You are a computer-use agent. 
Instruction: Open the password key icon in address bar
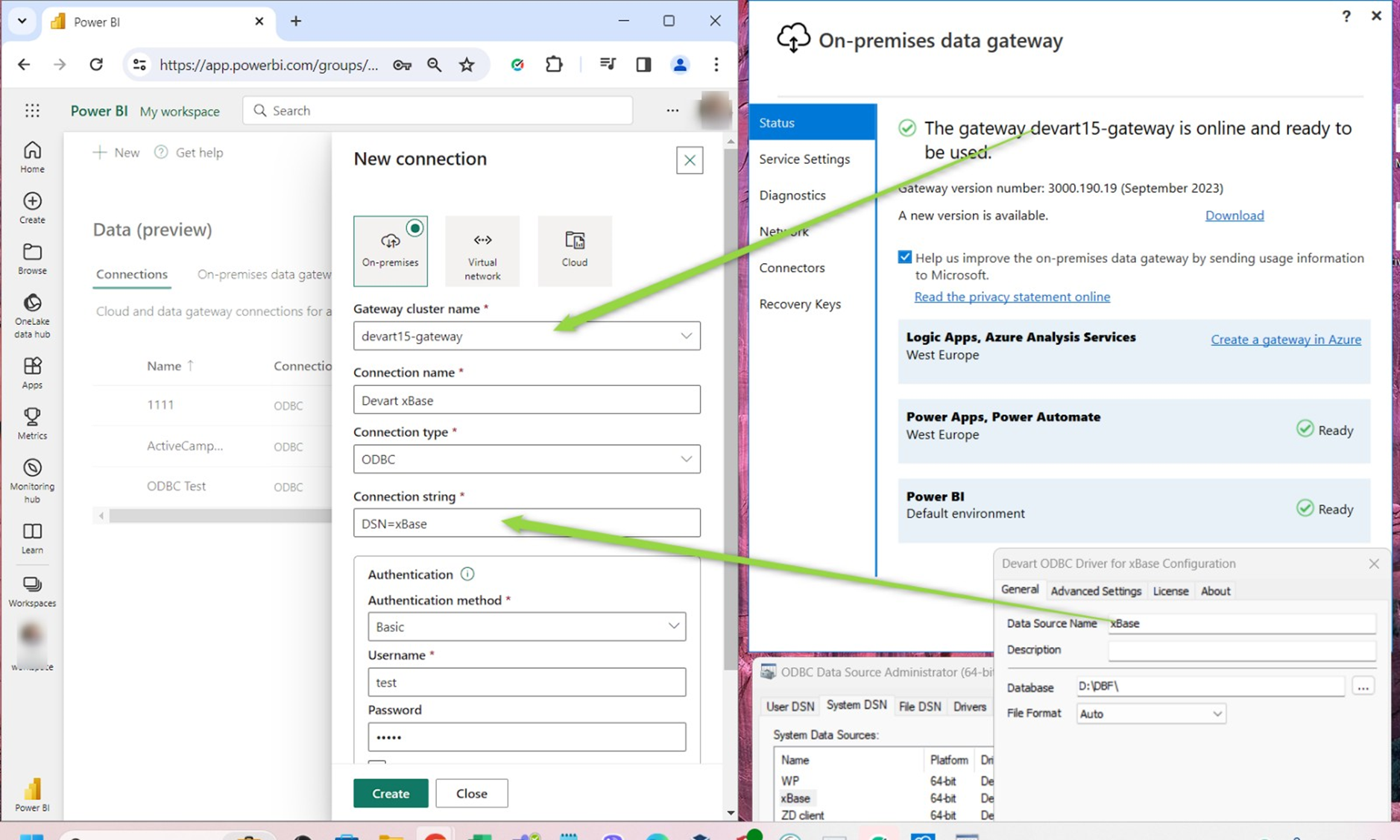click(402, 65)
